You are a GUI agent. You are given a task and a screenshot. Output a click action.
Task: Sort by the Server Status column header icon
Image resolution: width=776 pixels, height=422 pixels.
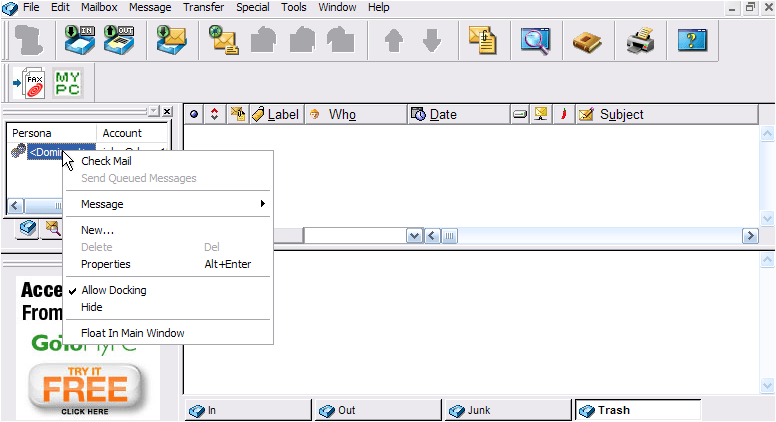click(541, 114)
